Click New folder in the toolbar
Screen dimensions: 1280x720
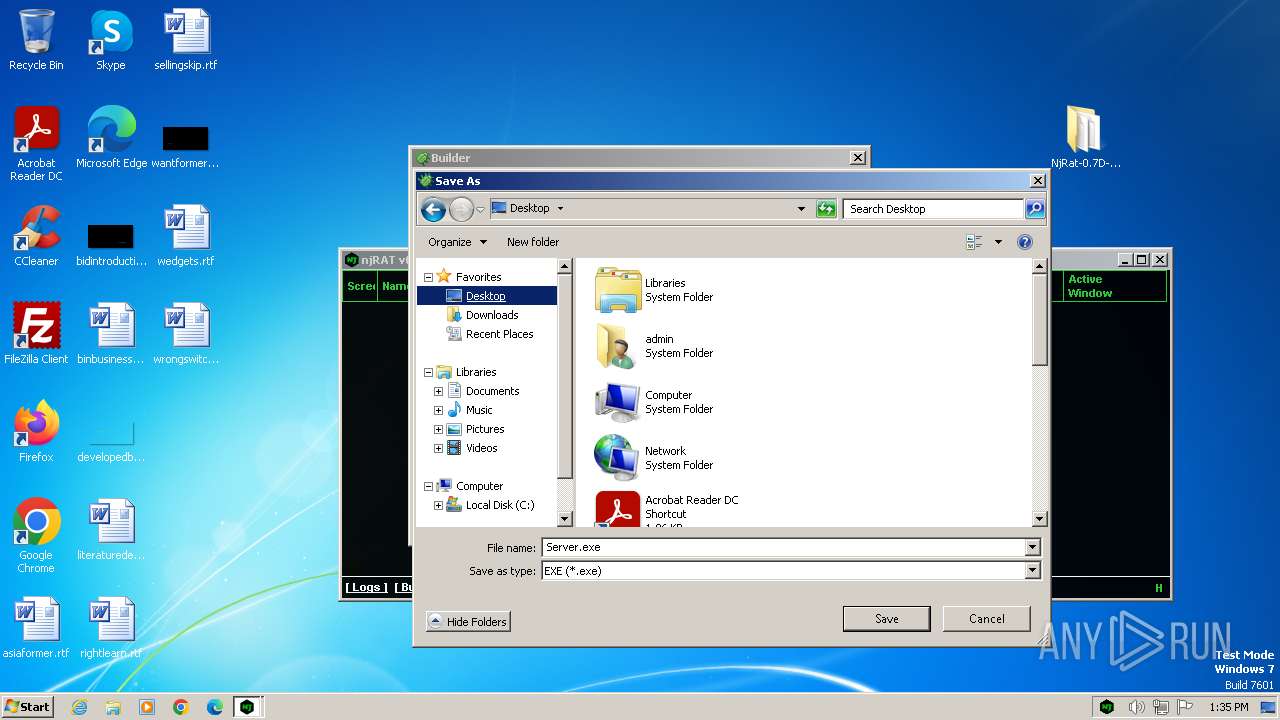pos(533,242)
